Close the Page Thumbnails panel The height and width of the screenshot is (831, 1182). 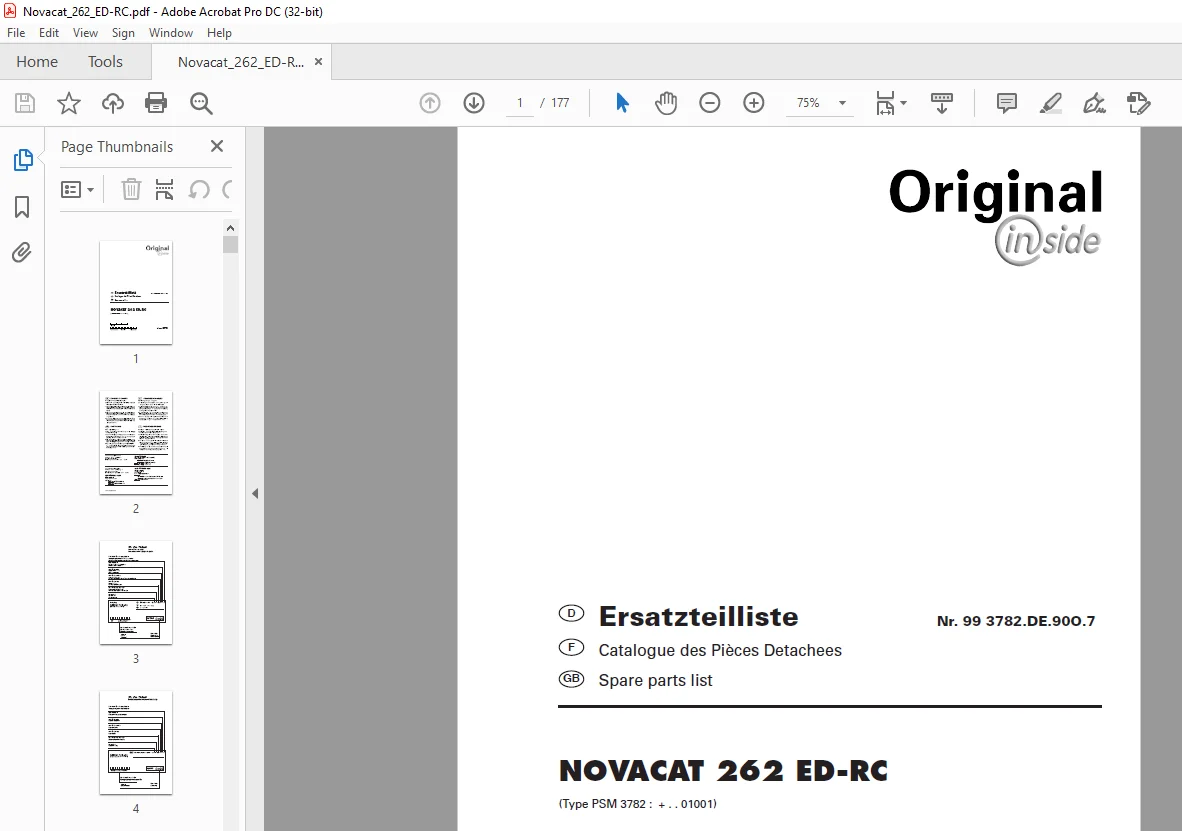click(x=217, y=146)
